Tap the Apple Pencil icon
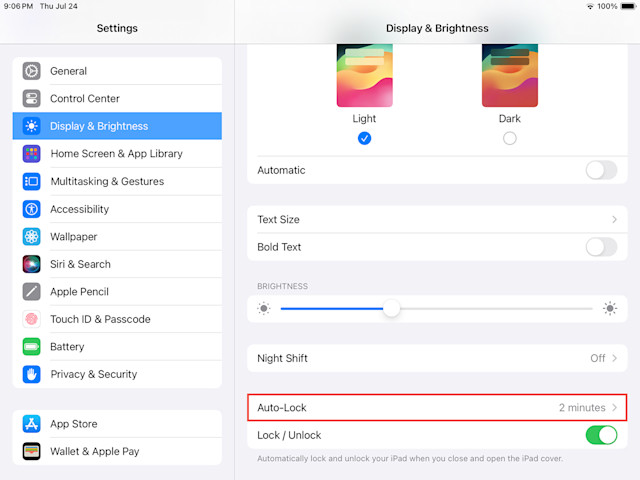Image resolution: width=640 pixels, height=480 pixels. click(31, 291)
